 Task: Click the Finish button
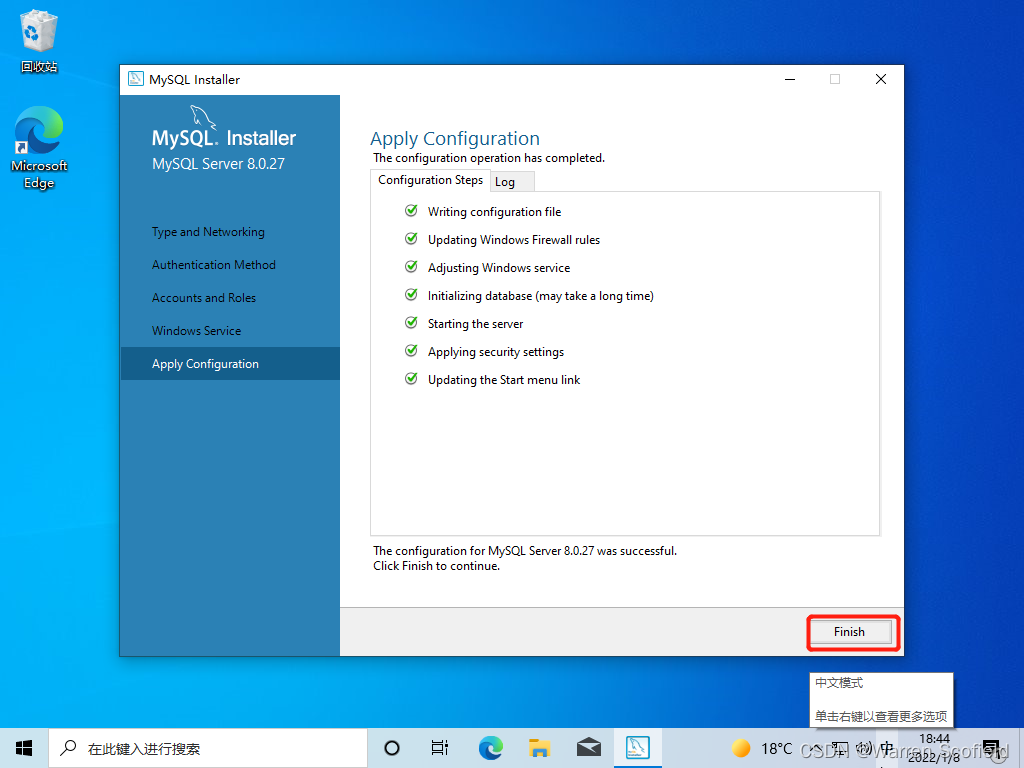coord(850,632)
